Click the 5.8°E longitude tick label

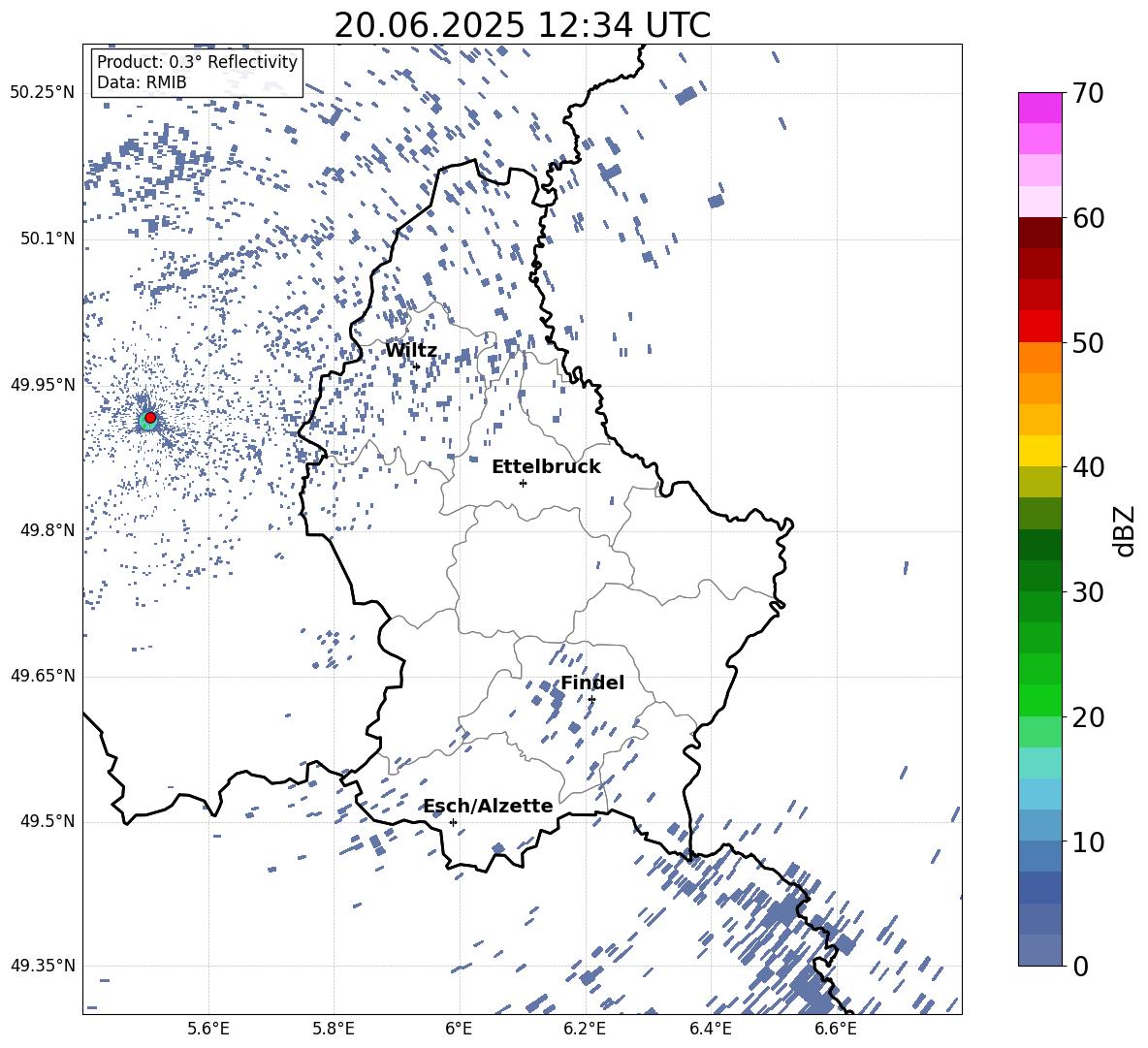334,1029
